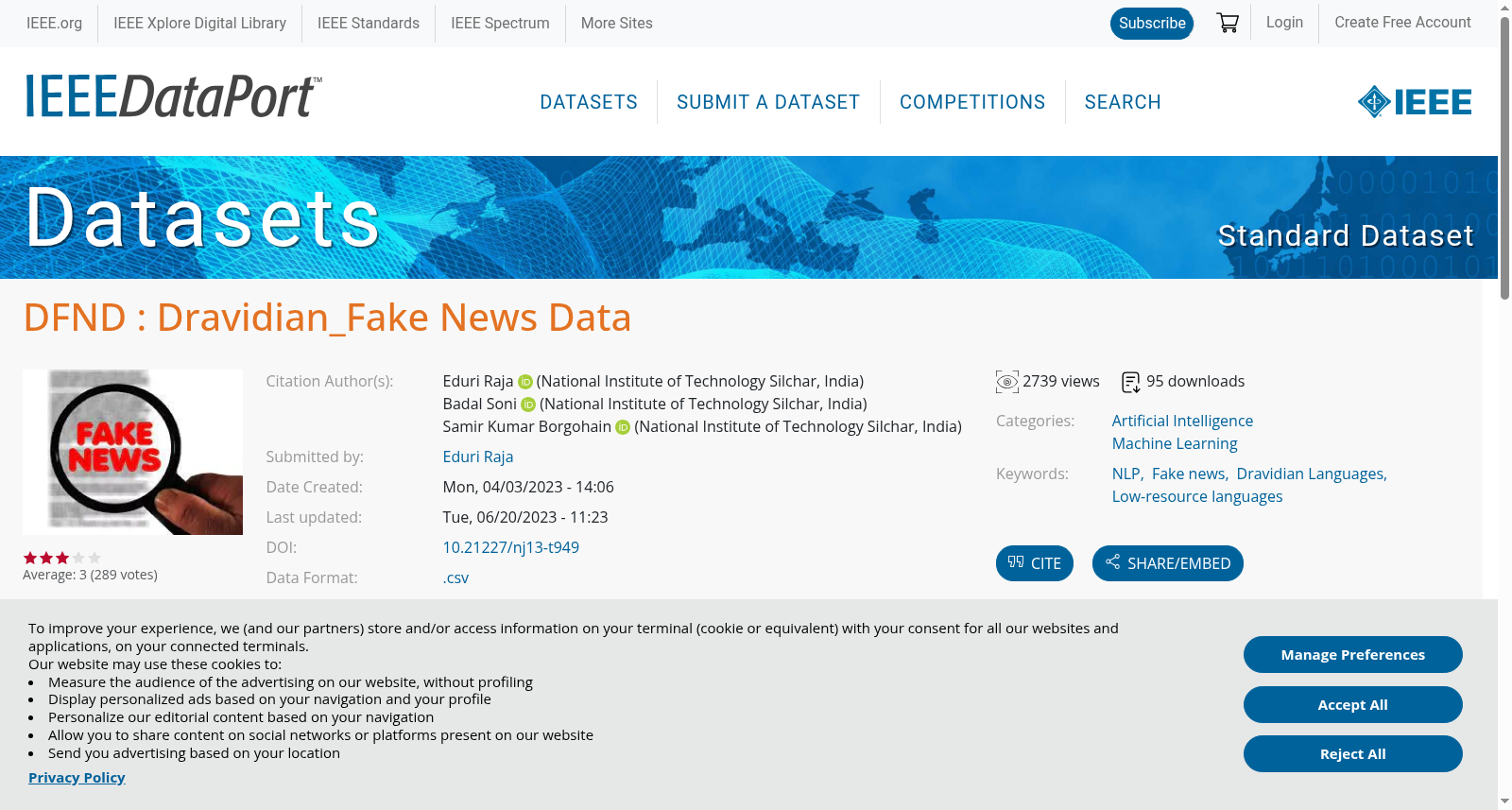Click the '2739 views' text
The height and width of the screenshot is (810, 1512).
[x=1061, y=381]
